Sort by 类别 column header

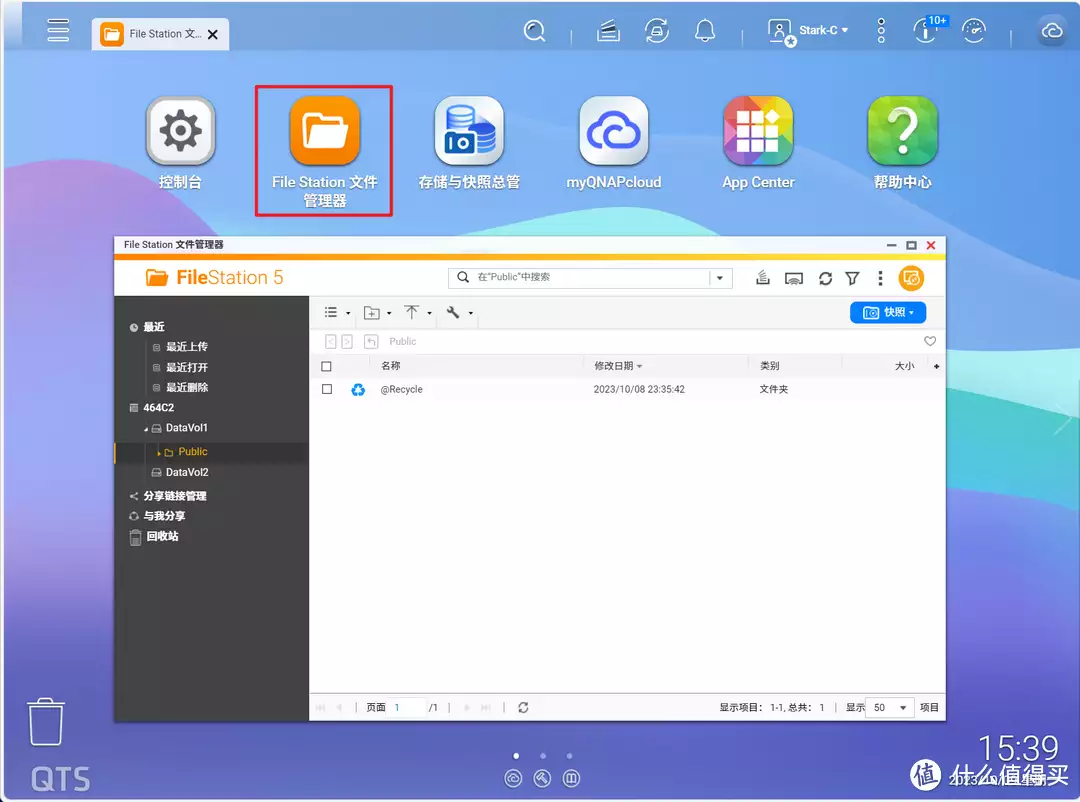coord(769,366)
